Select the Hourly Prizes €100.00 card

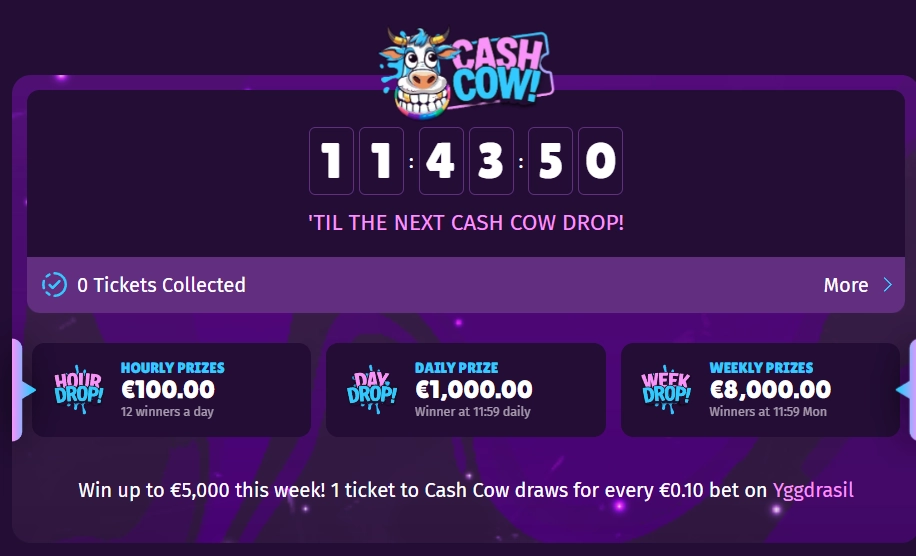click(x=171, y=390)
